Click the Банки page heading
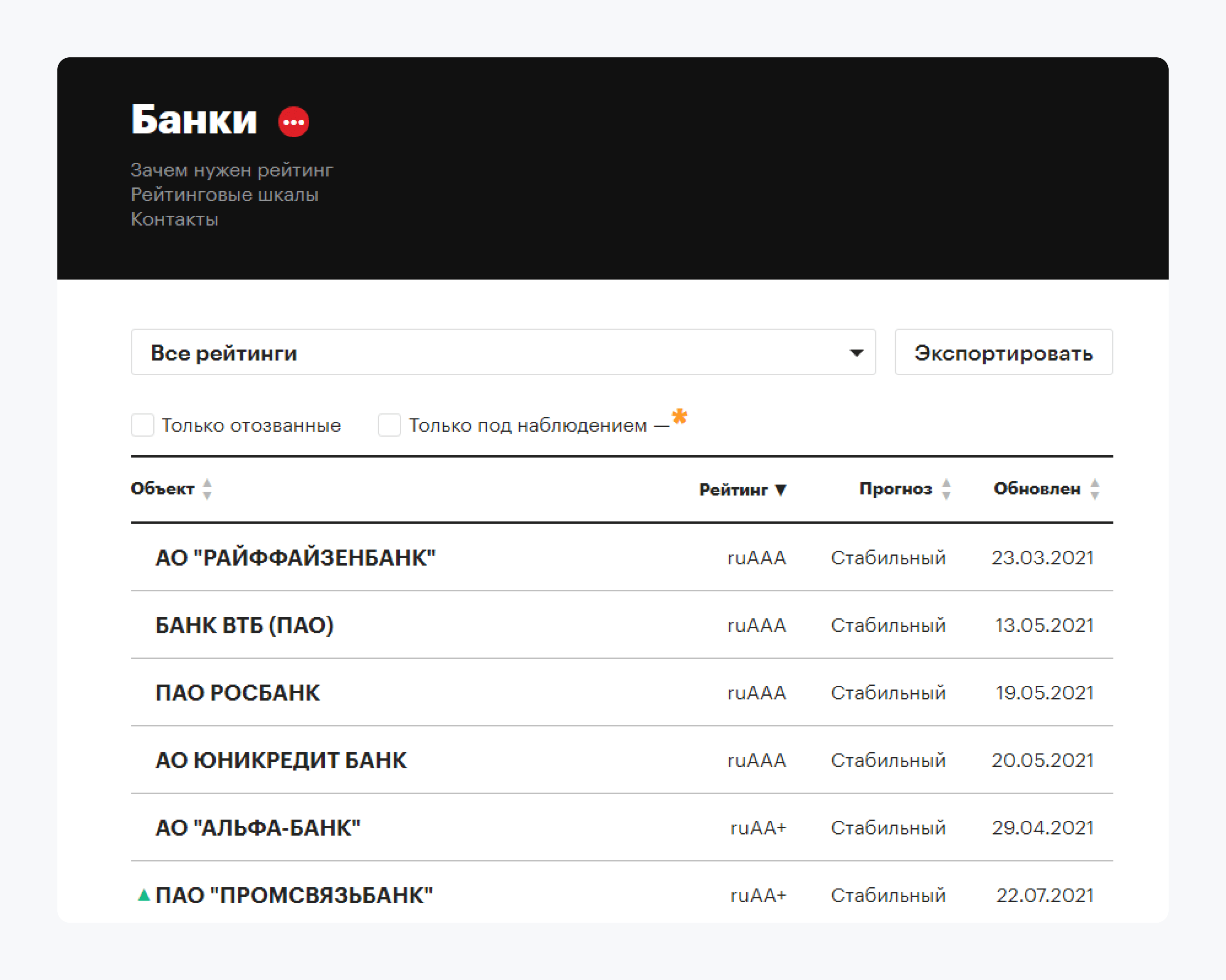Screen dimensions: 1226x980 195,119
